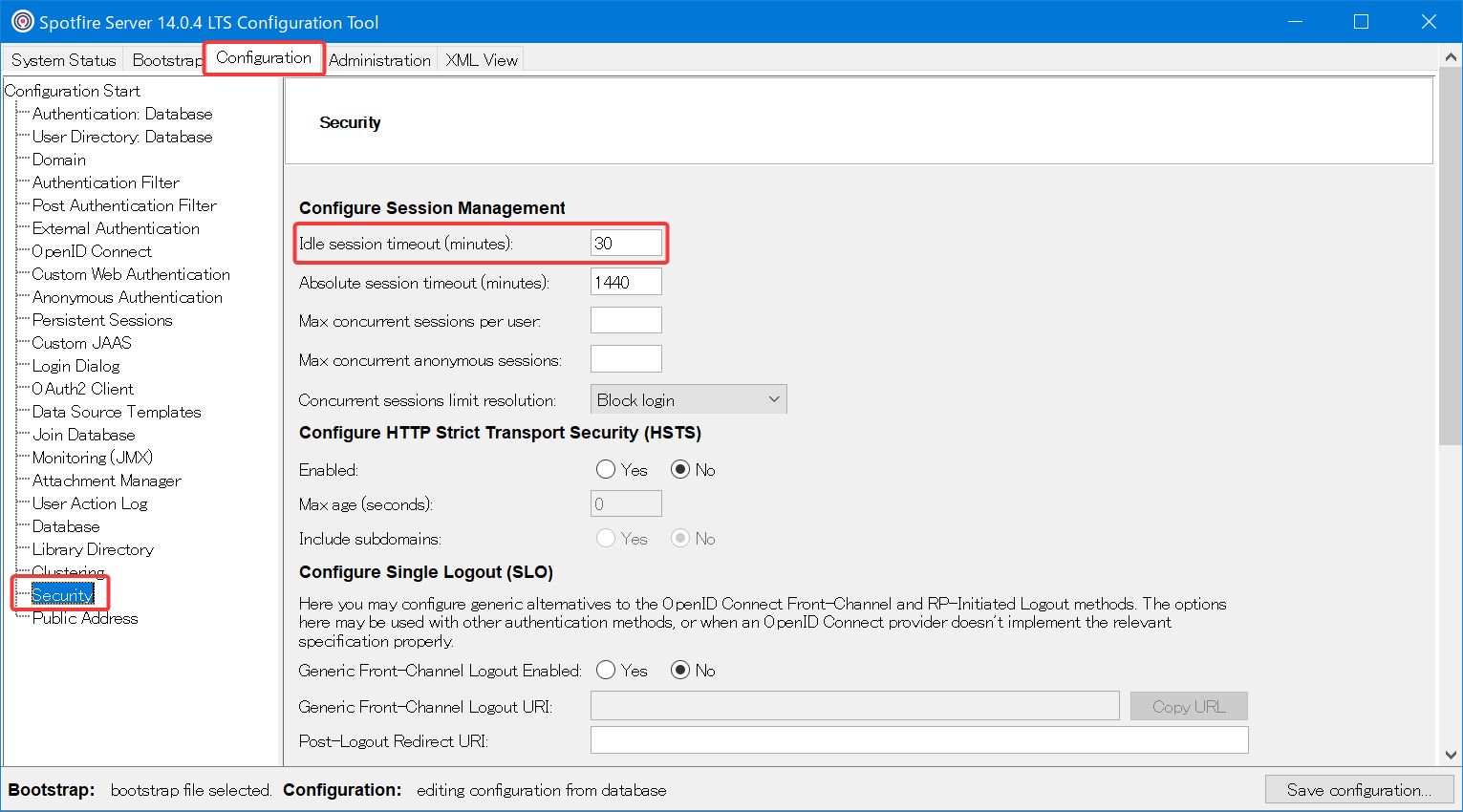Click the Max concurrent sessions per user field
The width and height of the screenshot is (1463, 812).
626,321
